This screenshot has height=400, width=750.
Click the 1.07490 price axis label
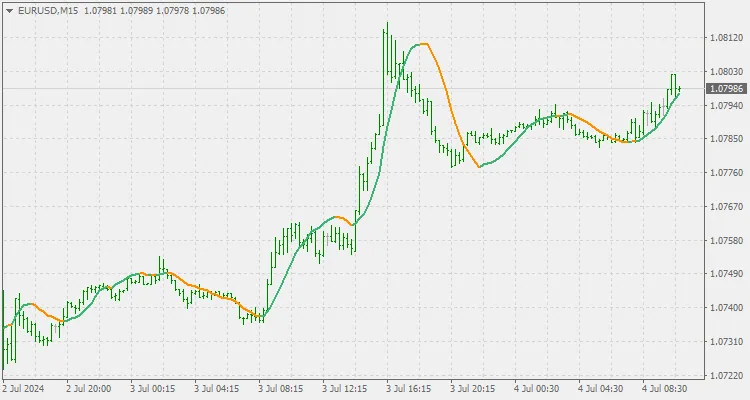(725, 274)
